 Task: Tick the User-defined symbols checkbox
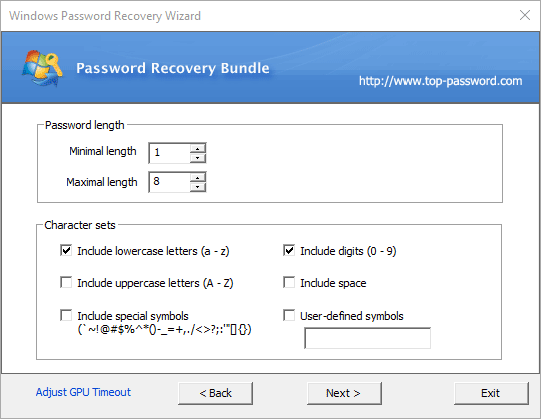click(289, 315)
